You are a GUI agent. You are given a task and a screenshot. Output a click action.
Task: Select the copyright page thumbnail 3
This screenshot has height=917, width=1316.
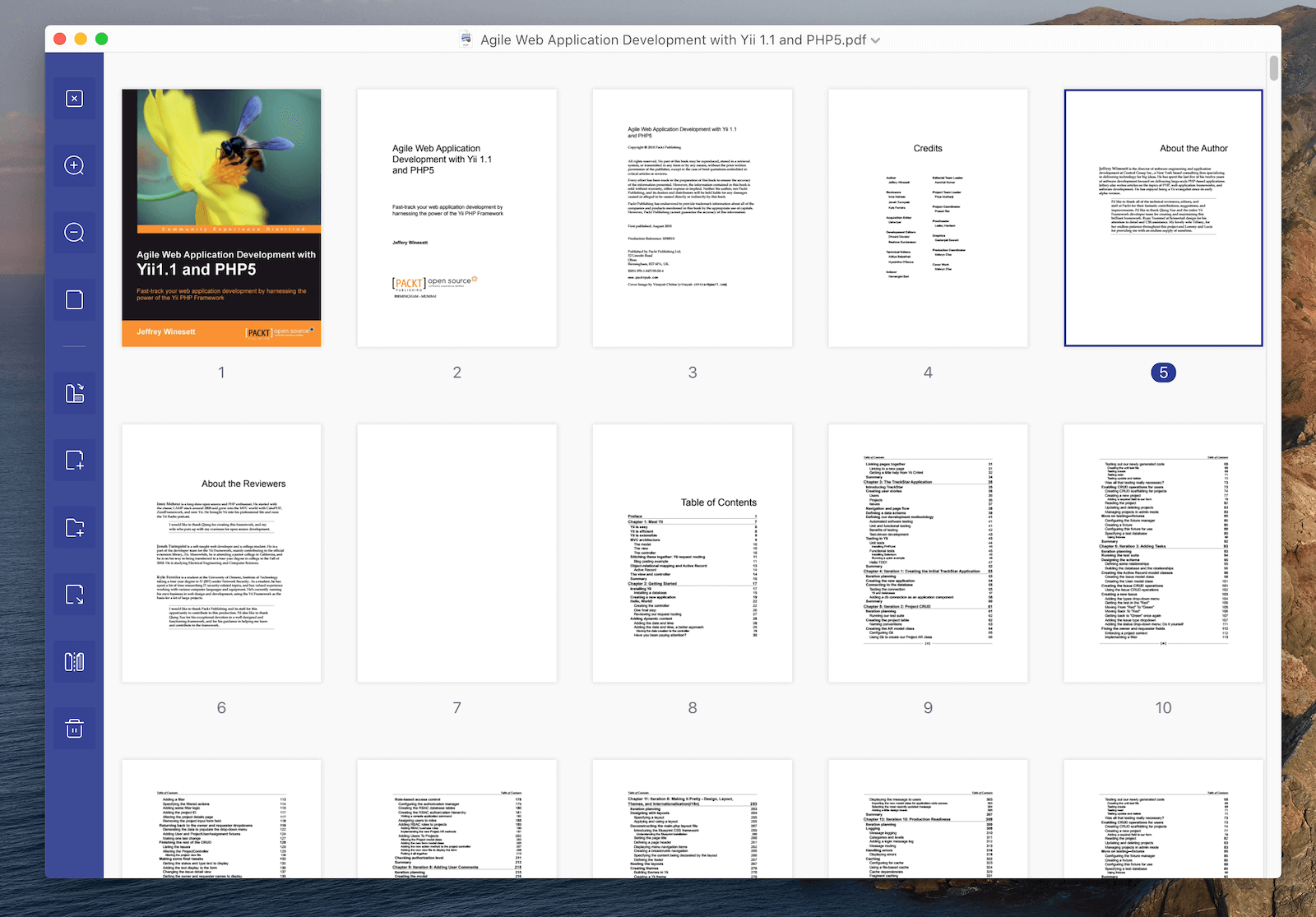(x=693, y=218)
